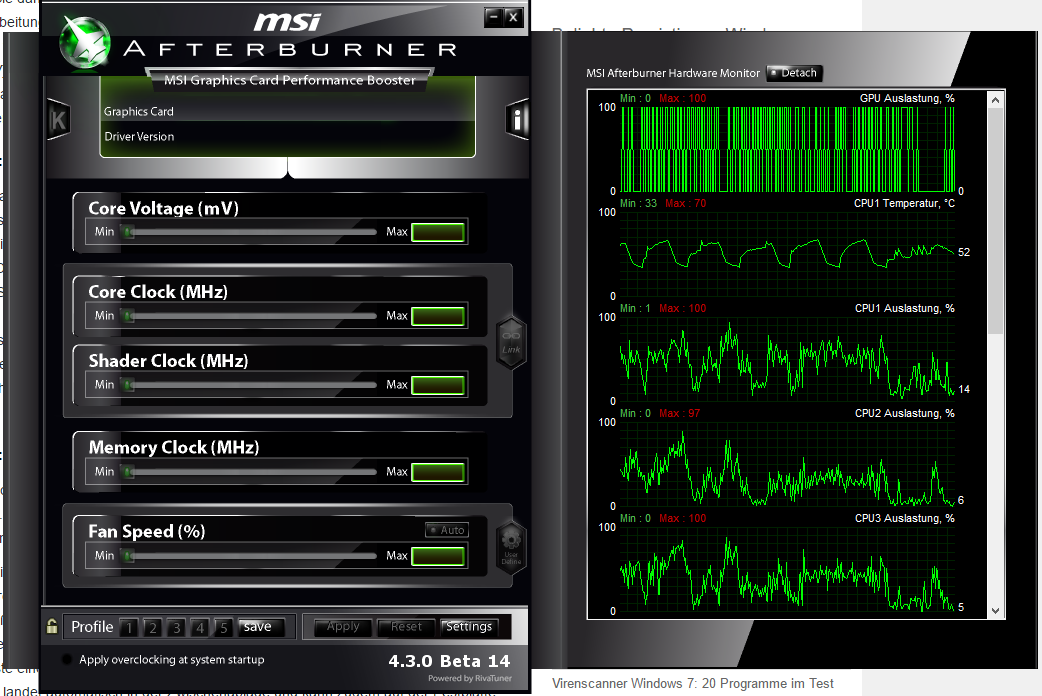Click the green Afterburner logo orb
This screenshot has width=1042, height=696.
[84, 43]
